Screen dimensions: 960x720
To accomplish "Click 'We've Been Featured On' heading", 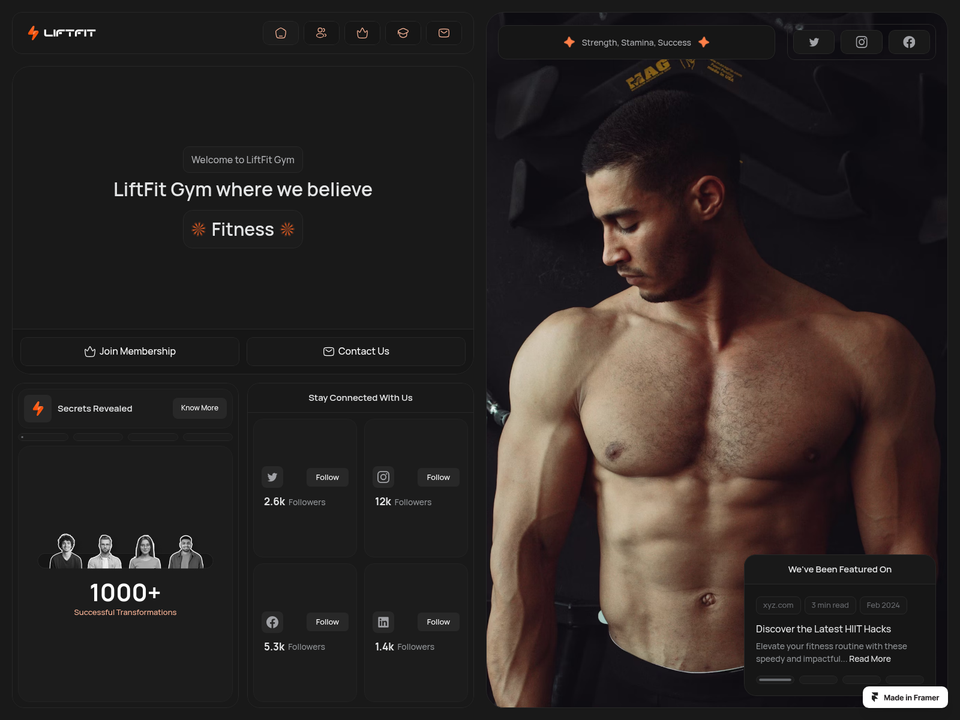I will click(x=839, y=569).
